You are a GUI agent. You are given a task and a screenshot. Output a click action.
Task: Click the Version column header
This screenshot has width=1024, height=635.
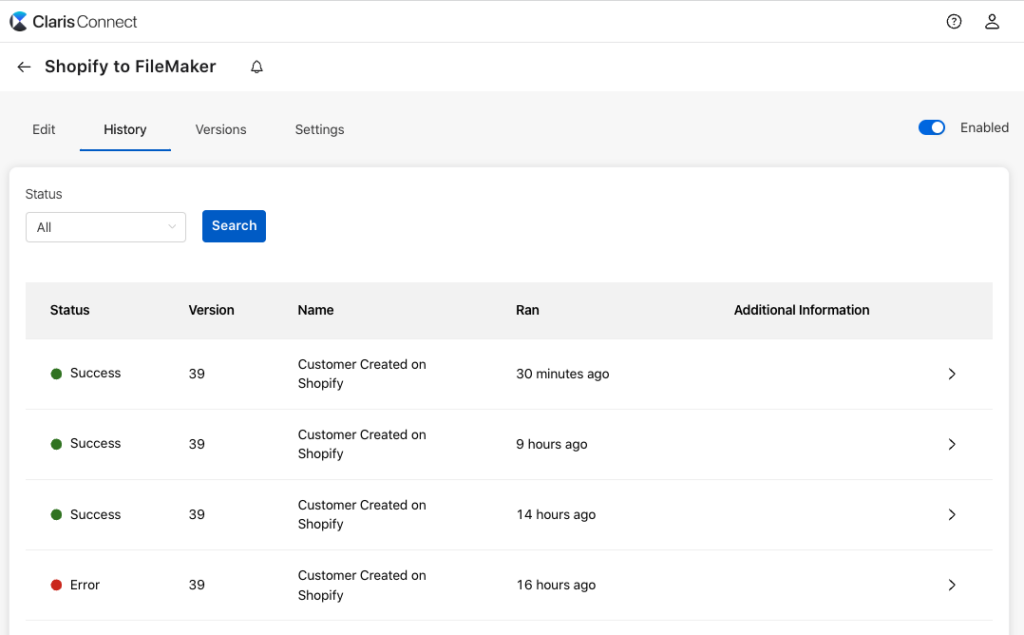tap(211, 310)
